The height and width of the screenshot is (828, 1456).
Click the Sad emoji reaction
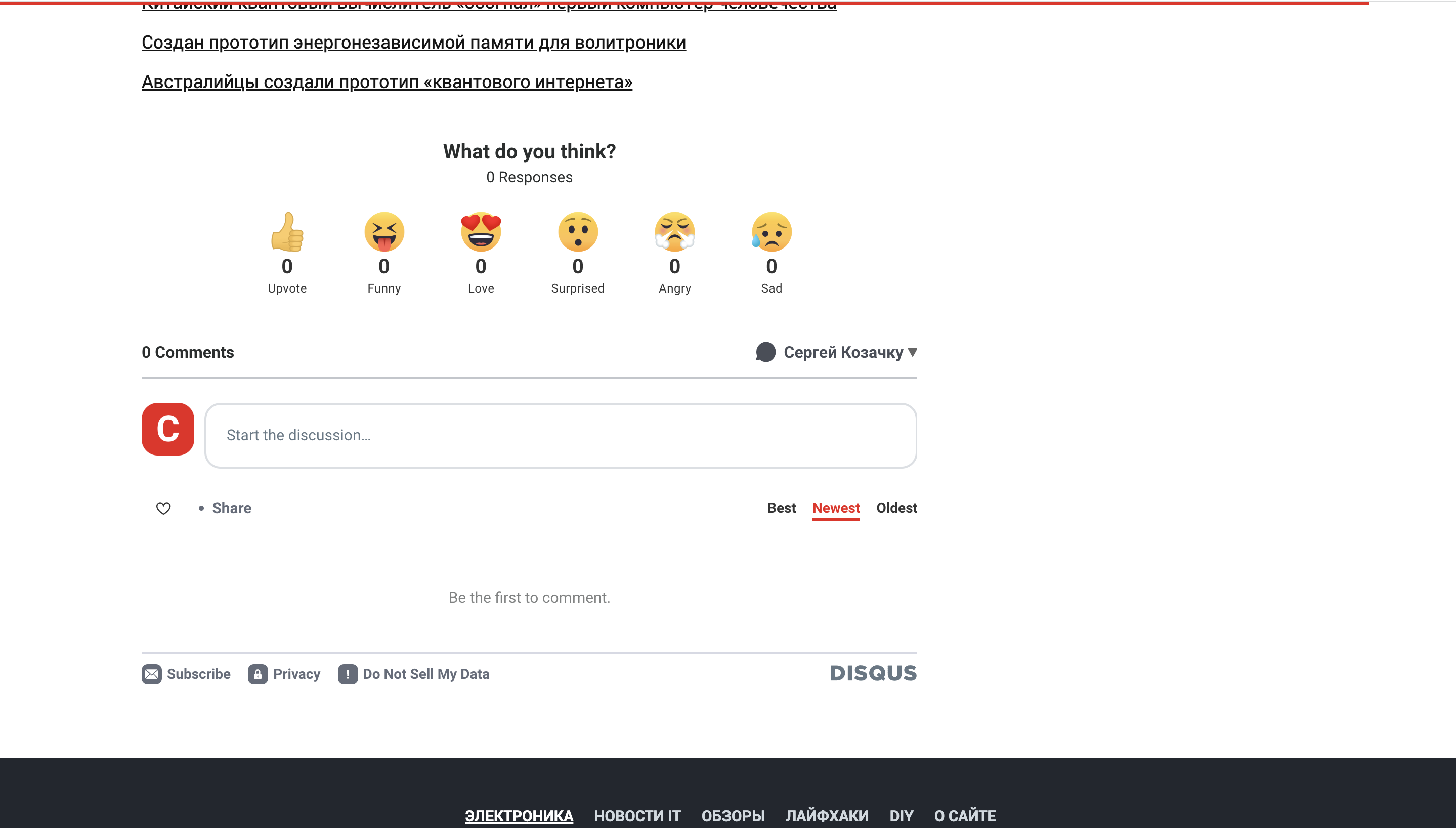pos(771,232)
